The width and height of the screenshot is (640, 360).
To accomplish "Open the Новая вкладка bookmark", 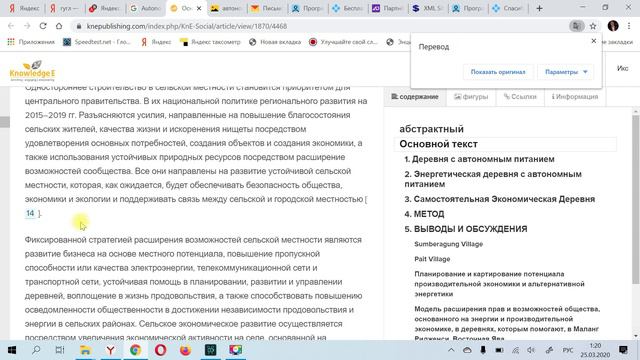I will point(275,42).
